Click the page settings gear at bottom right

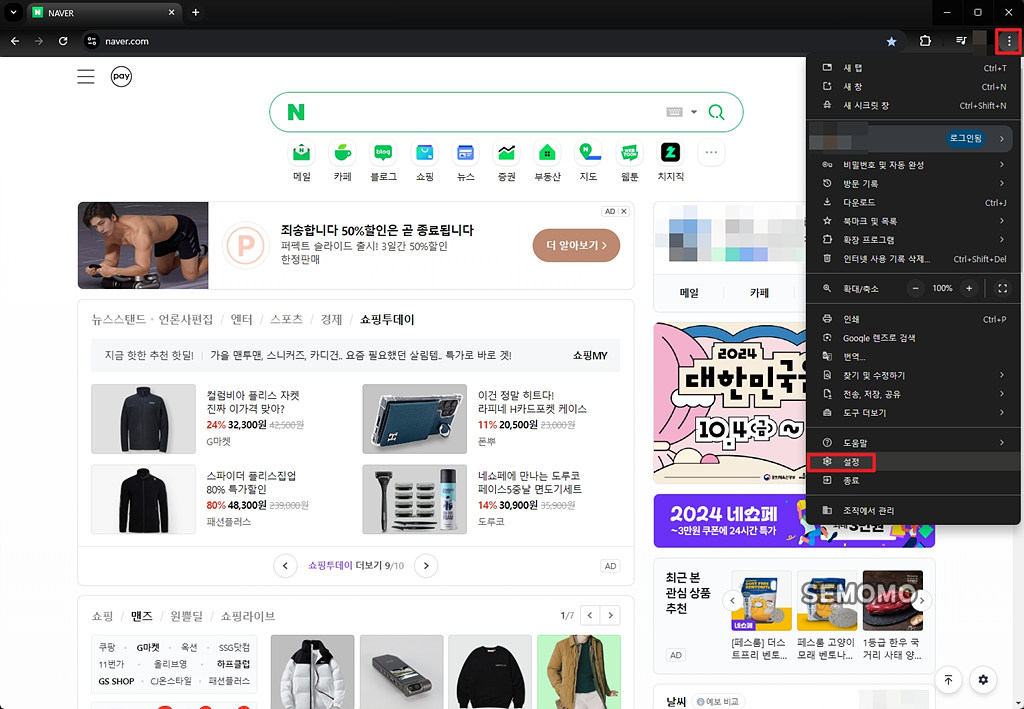(983, 680)
